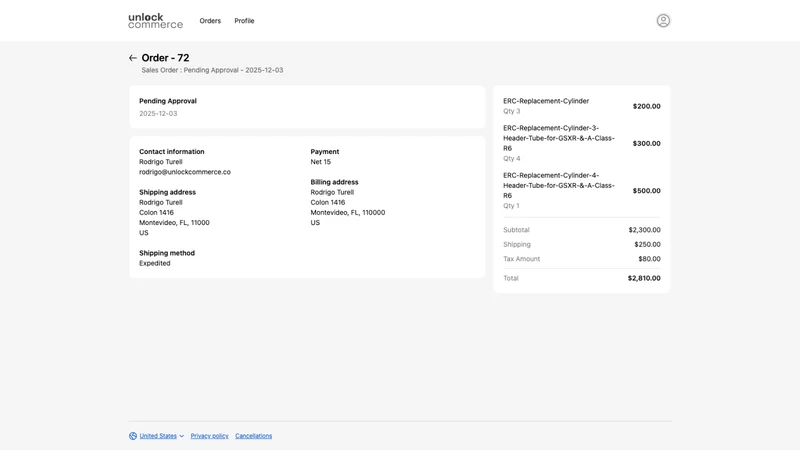This screenshot has width=800, height=450.
Task: Click the Total label
Action: coord(511,278)
